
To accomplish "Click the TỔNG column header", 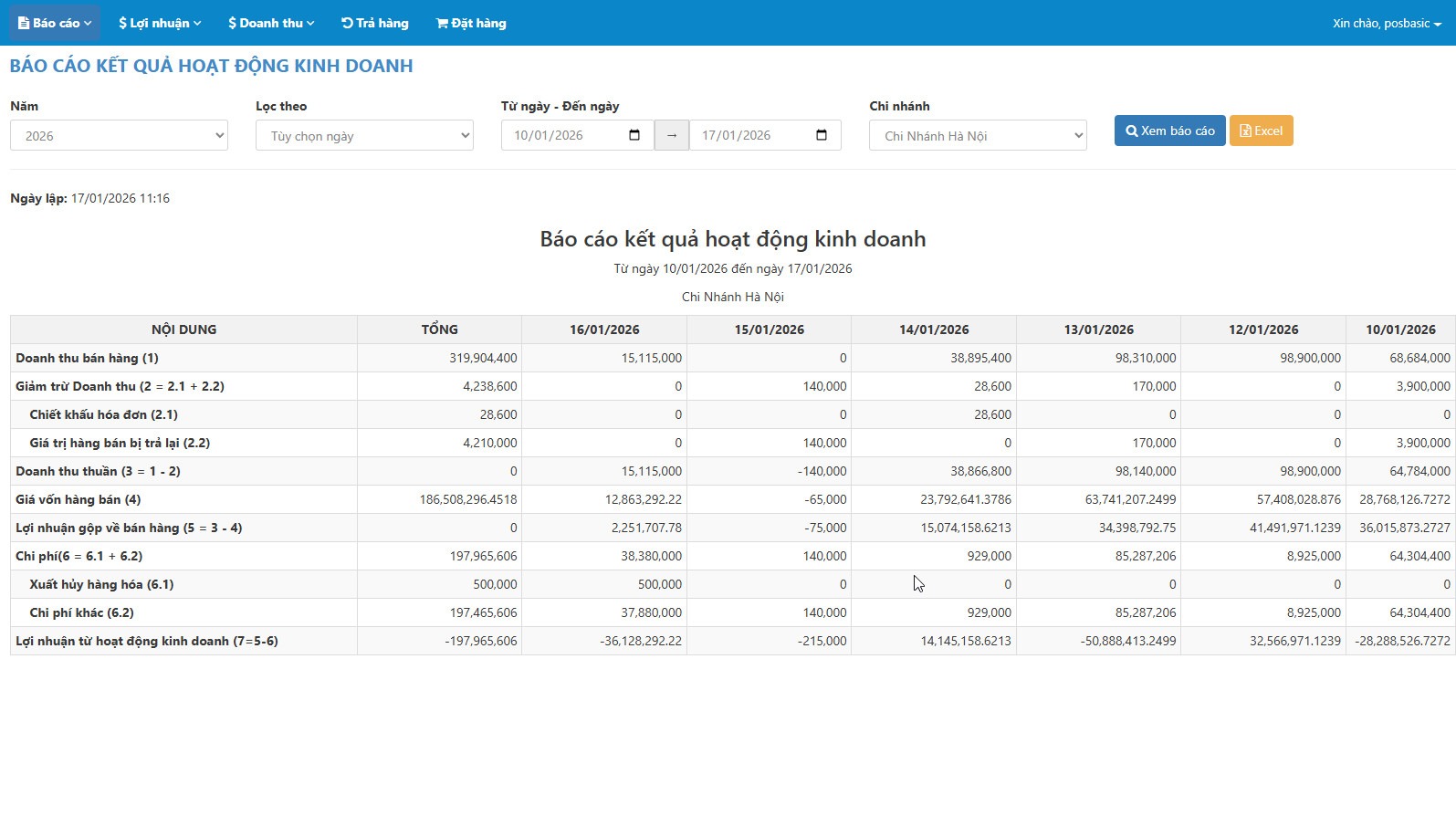I will [439, 330].
